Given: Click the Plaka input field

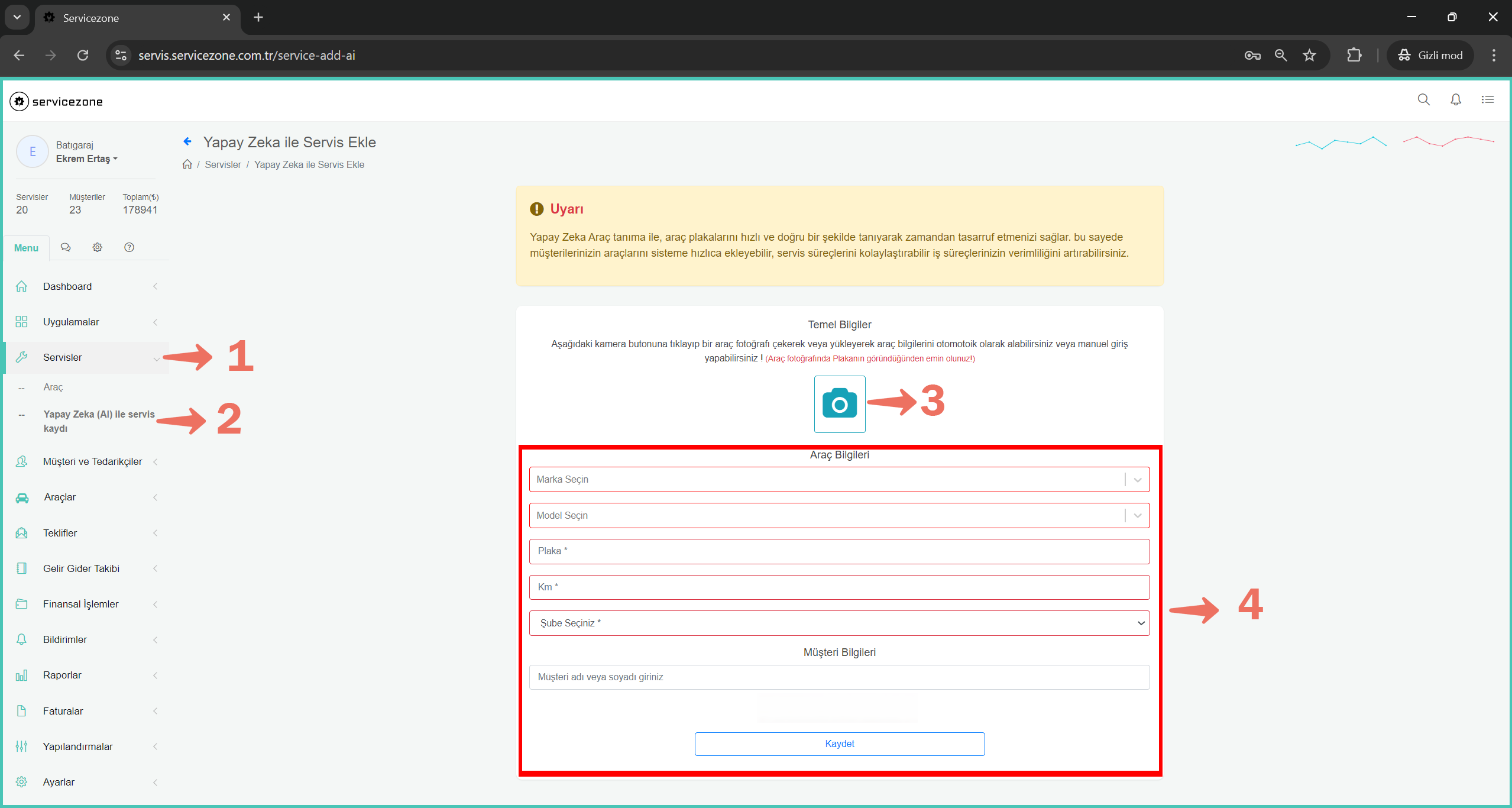Looking at the screenshot, I should pos(838,551).
